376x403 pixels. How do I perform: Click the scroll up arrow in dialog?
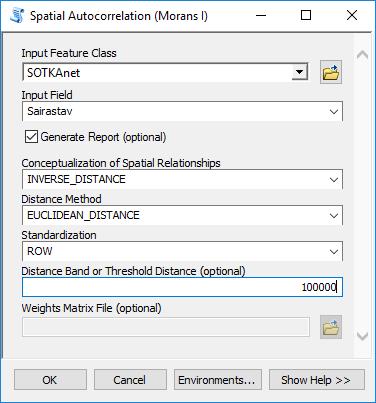[362, 55]
